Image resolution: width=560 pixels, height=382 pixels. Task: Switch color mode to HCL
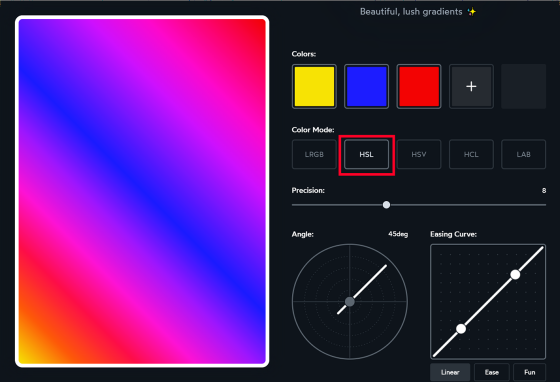point(471,154)
